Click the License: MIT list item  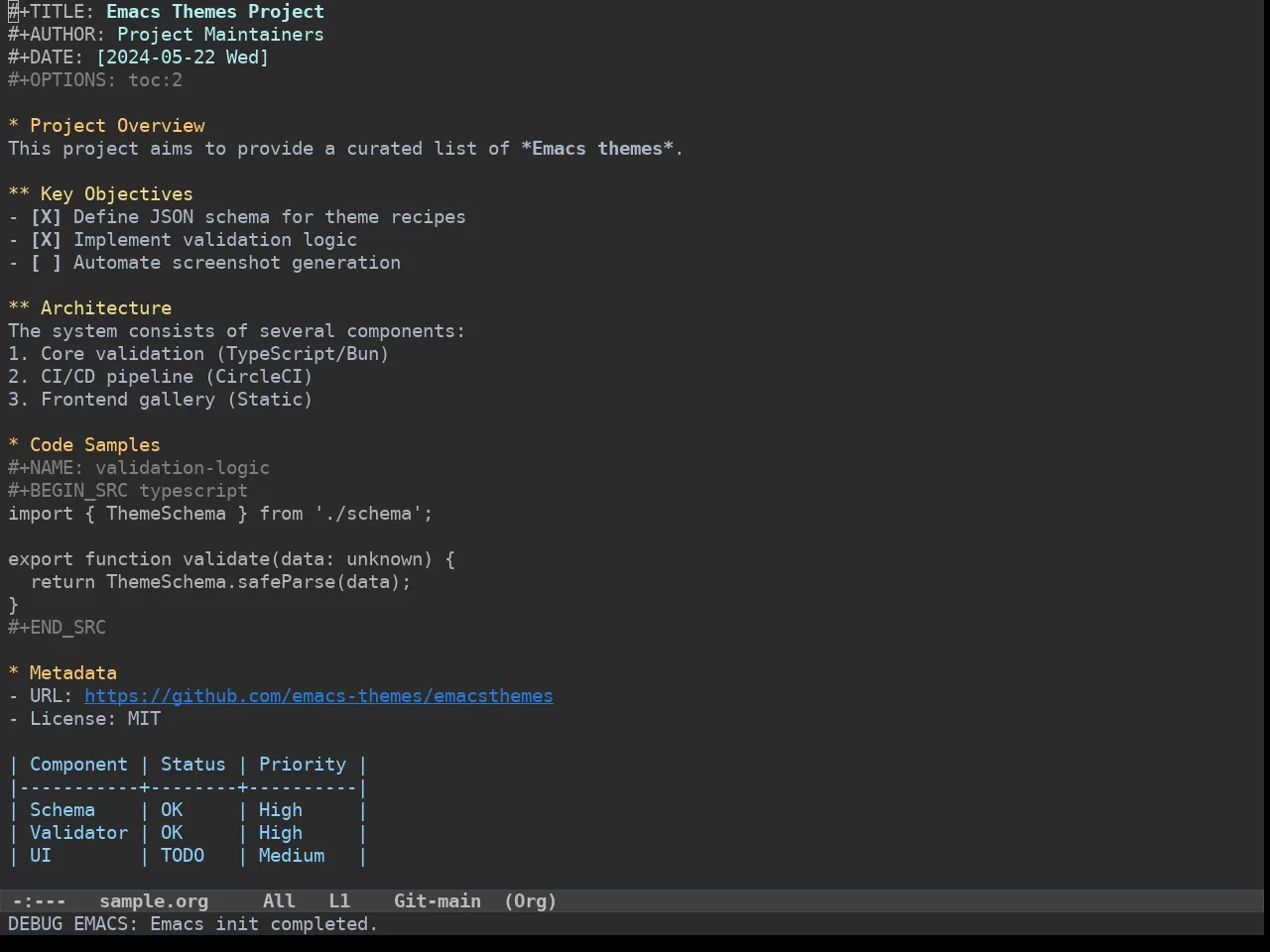click(84, 719)
